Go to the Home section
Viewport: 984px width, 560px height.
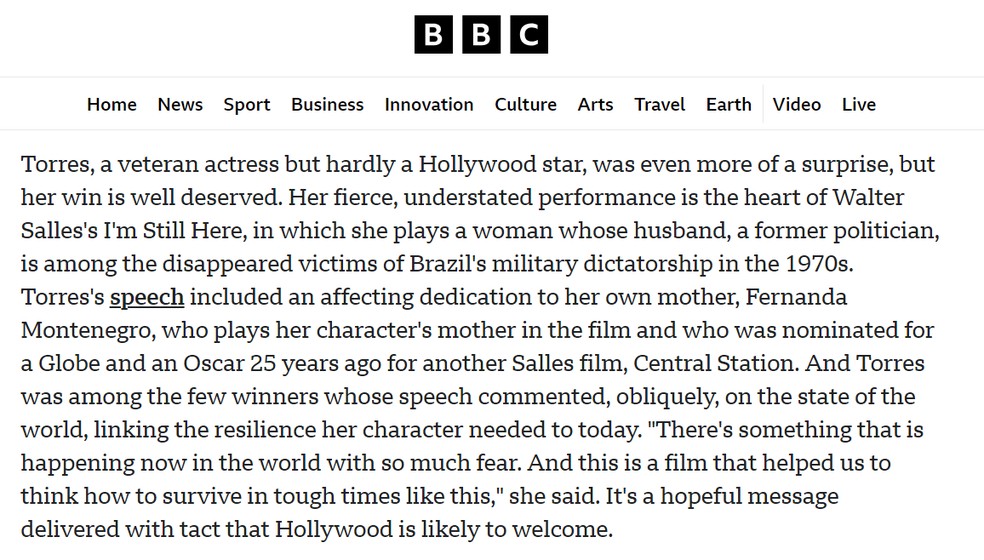(x=112, y=104)
